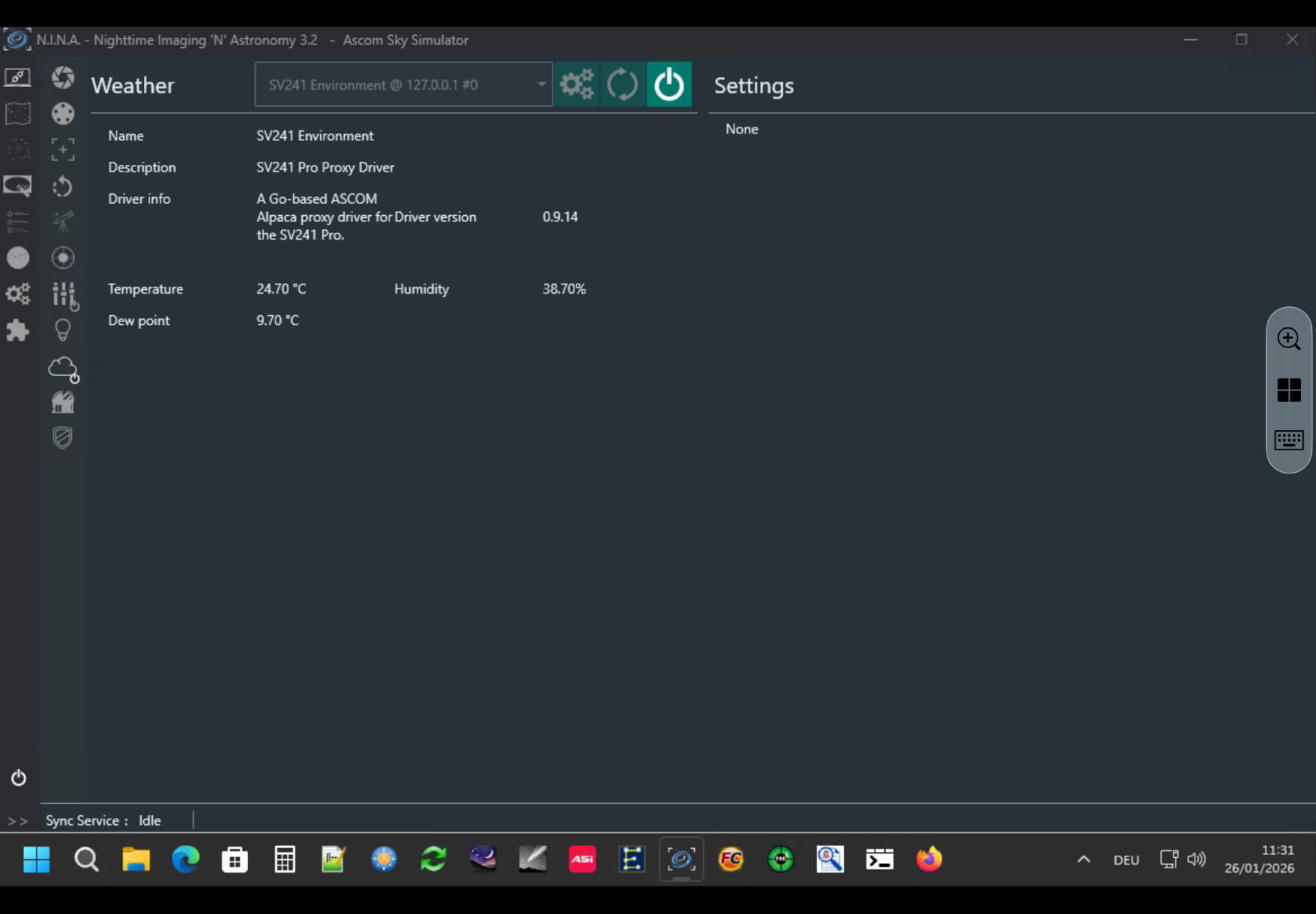
Task: Click the Settings panel heading
Action: [754, 86]
